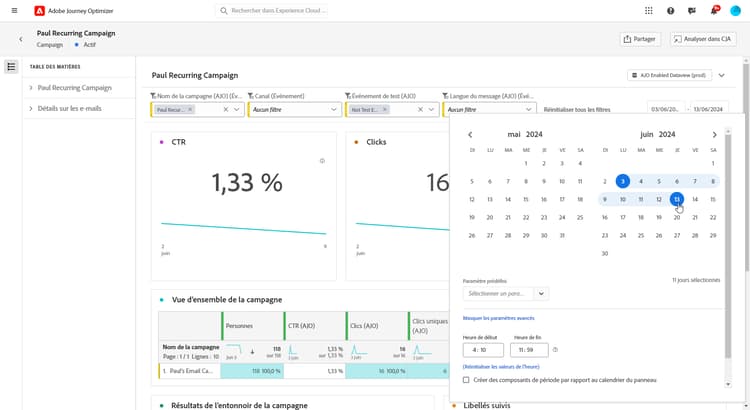Image resolution: width=750 pixels, height=410 pixels.
Task: Expand Détails sur les e-mails section
Action: (x=31, y=109)
